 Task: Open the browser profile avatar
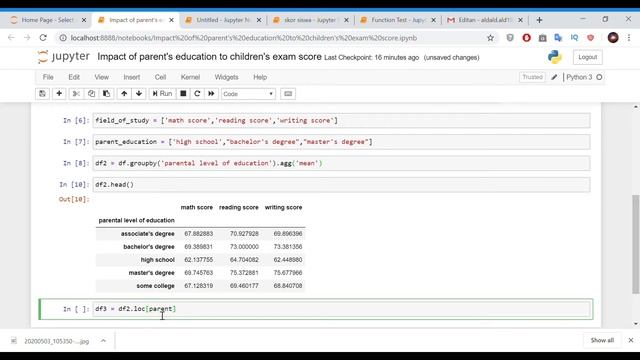[x=613, y=38]
